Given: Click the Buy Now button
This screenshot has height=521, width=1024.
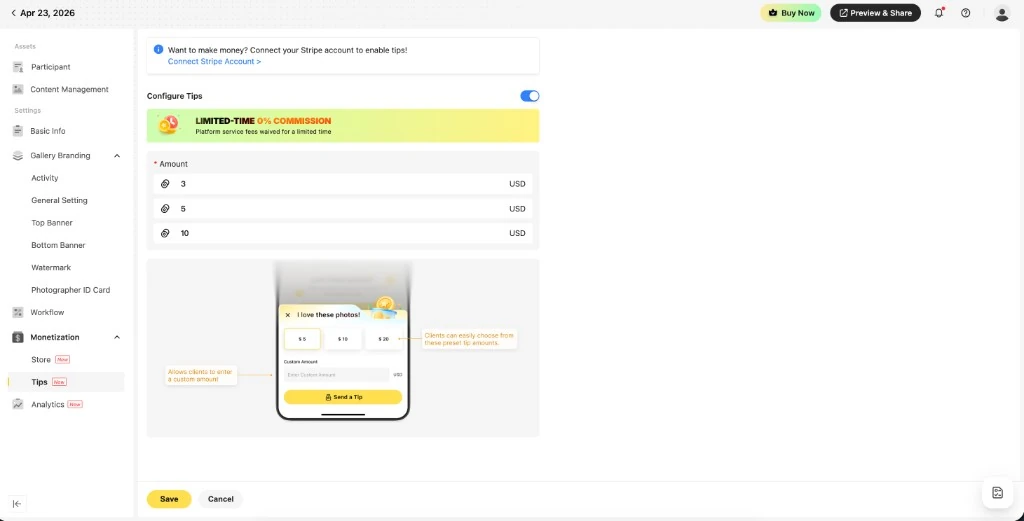Looking at the screenshot, I should tap(791, 13).
